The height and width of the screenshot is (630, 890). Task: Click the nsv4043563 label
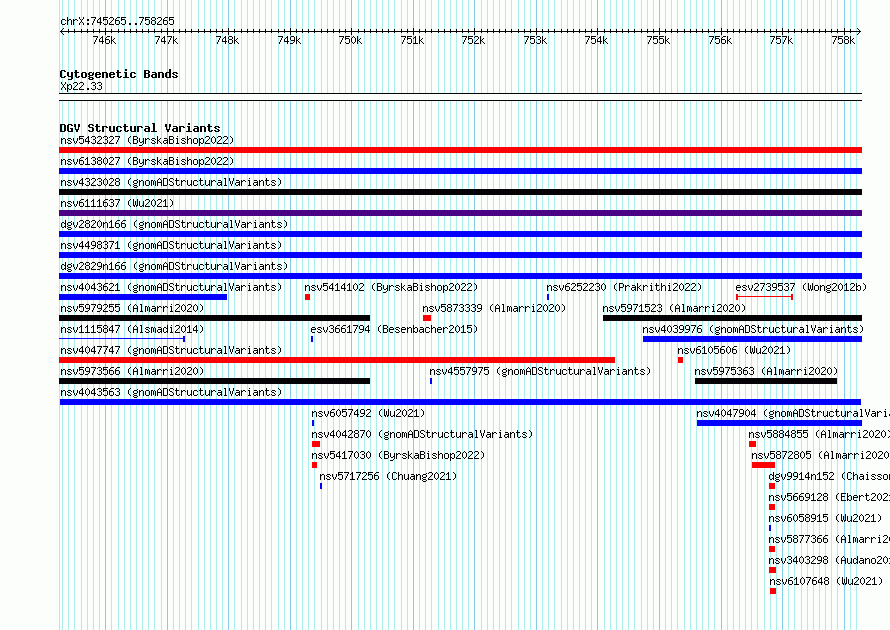point(171,392)
